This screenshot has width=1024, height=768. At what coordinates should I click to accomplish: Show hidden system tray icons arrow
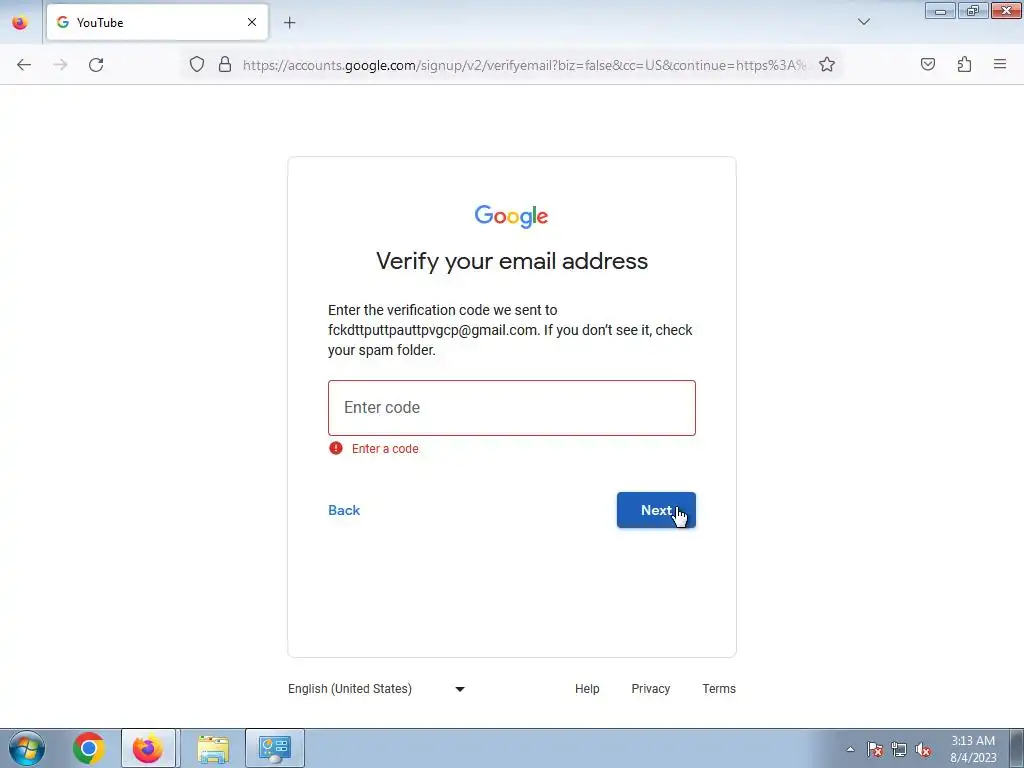pos(850,749)
